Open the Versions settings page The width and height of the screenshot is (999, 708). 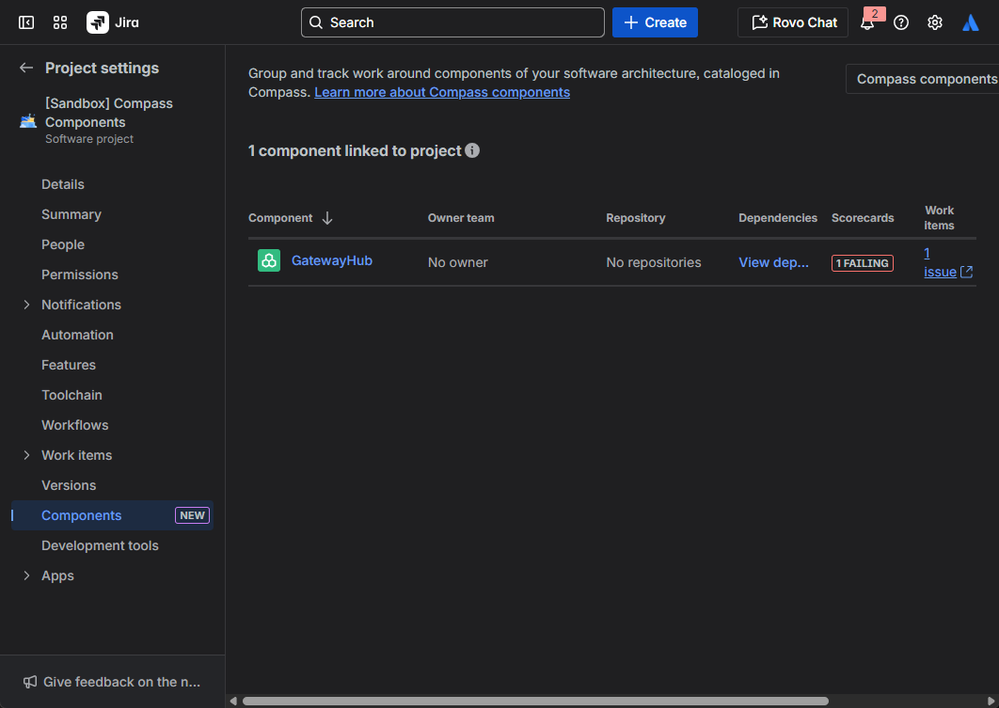(x=68, y=485)
